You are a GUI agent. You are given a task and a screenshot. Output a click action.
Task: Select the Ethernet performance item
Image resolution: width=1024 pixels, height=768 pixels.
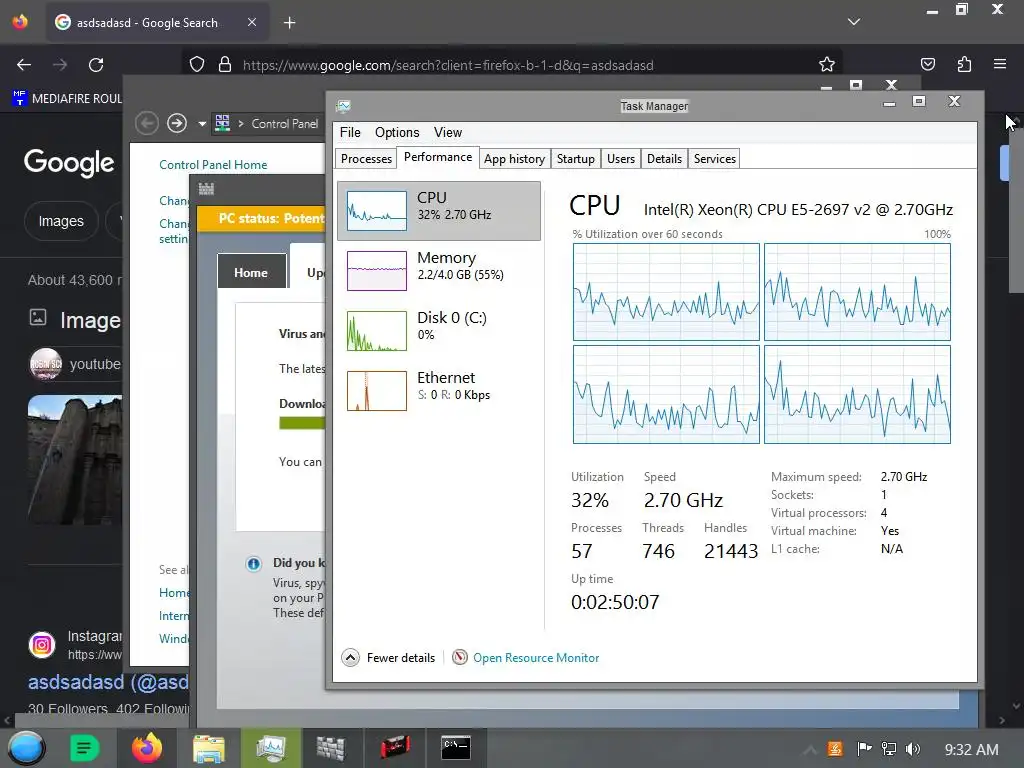coord(439,391)
